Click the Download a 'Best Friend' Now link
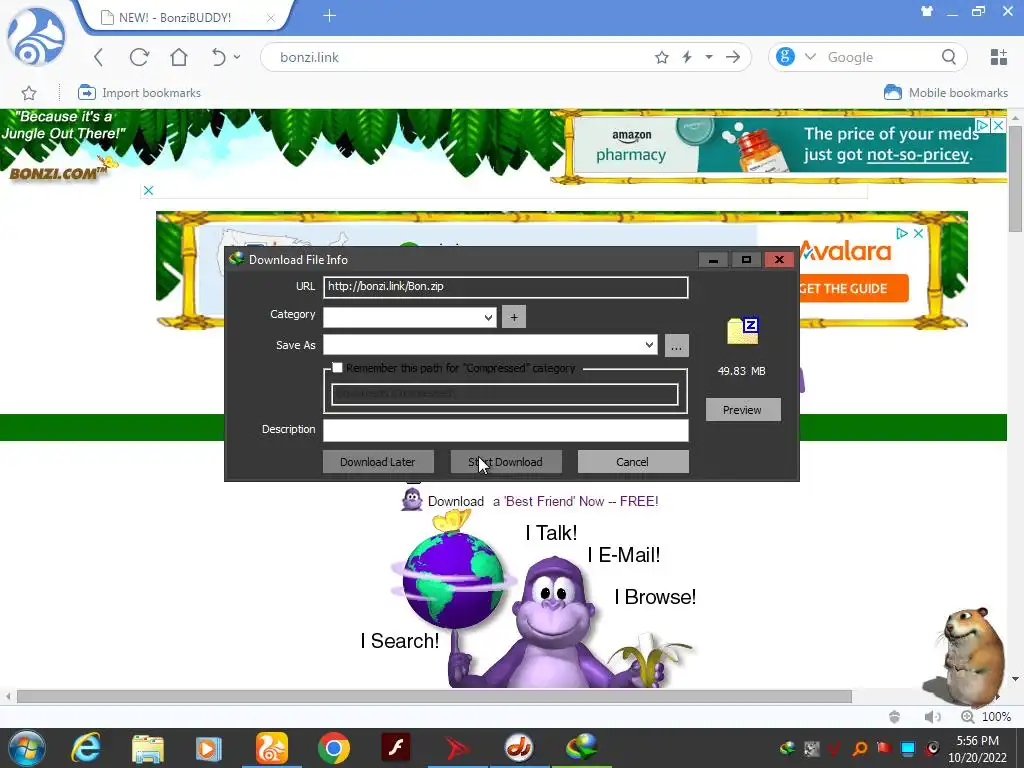 pyautogui.click(x=543, y=502)
